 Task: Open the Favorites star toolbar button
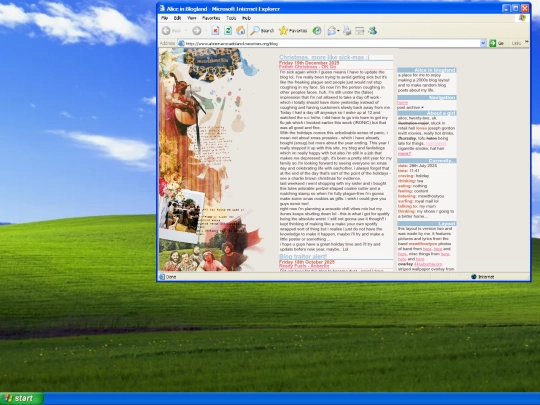(x=293, y=31)
